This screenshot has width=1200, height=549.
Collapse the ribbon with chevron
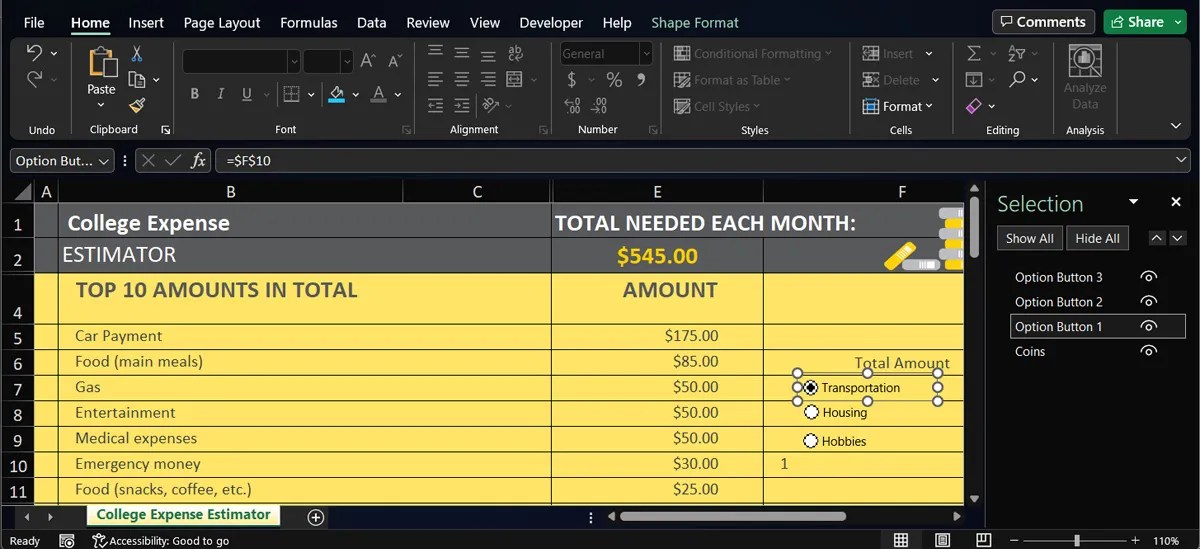pos(1176,126)
